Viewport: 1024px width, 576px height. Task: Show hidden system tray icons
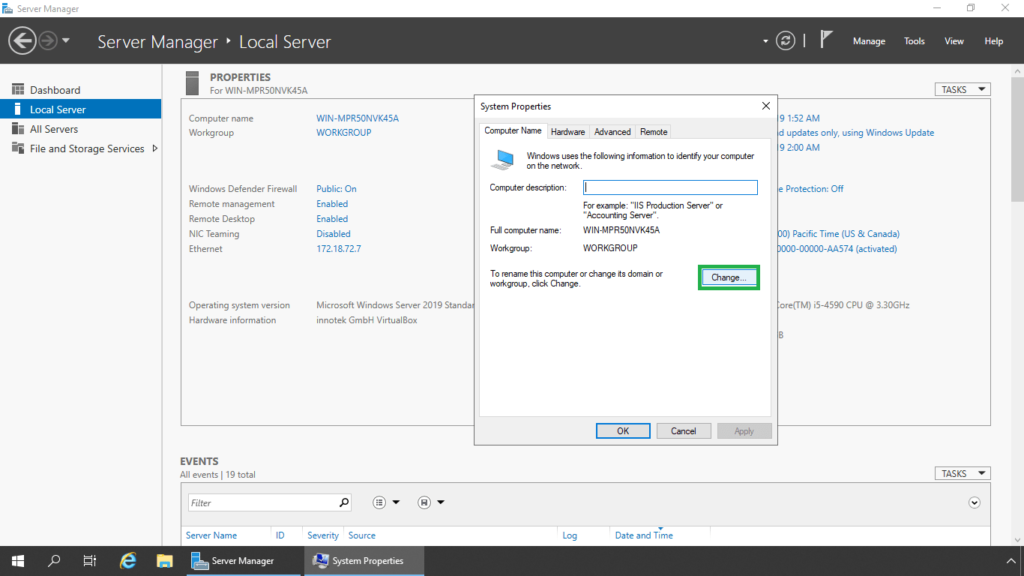coord(1010,561)
